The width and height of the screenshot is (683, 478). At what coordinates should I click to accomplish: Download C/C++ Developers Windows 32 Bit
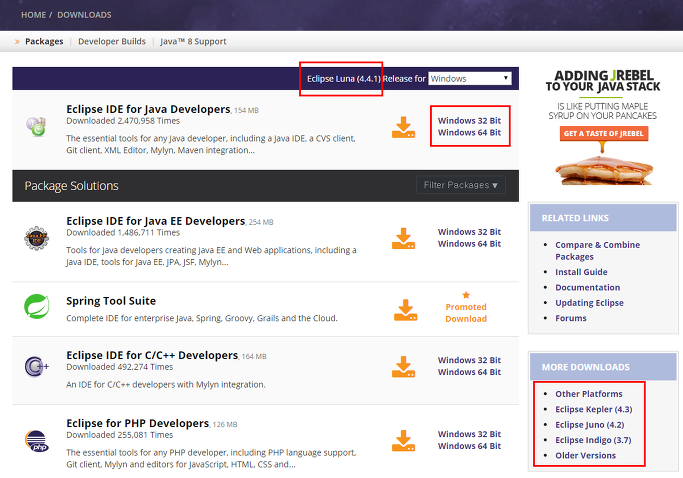coord(469,360)
